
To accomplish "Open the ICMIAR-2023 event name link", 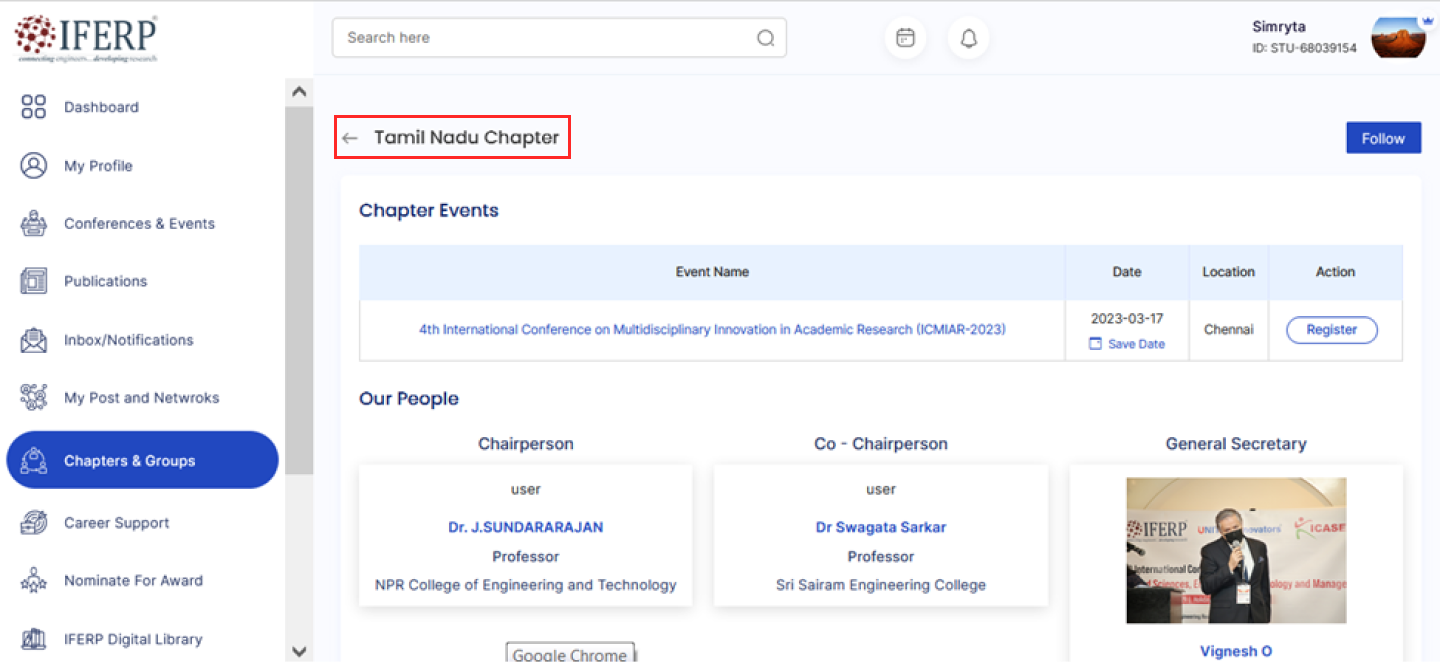I will coord(712,329).
